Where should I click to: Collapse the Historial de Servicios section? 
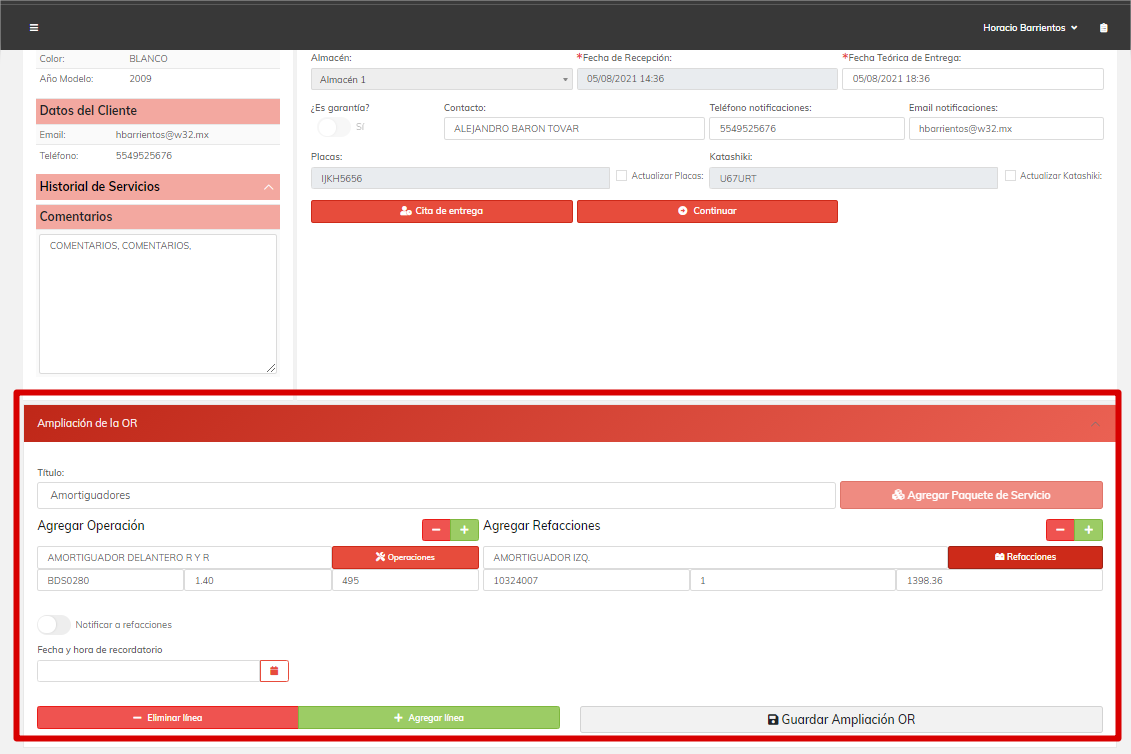point(268,187)
